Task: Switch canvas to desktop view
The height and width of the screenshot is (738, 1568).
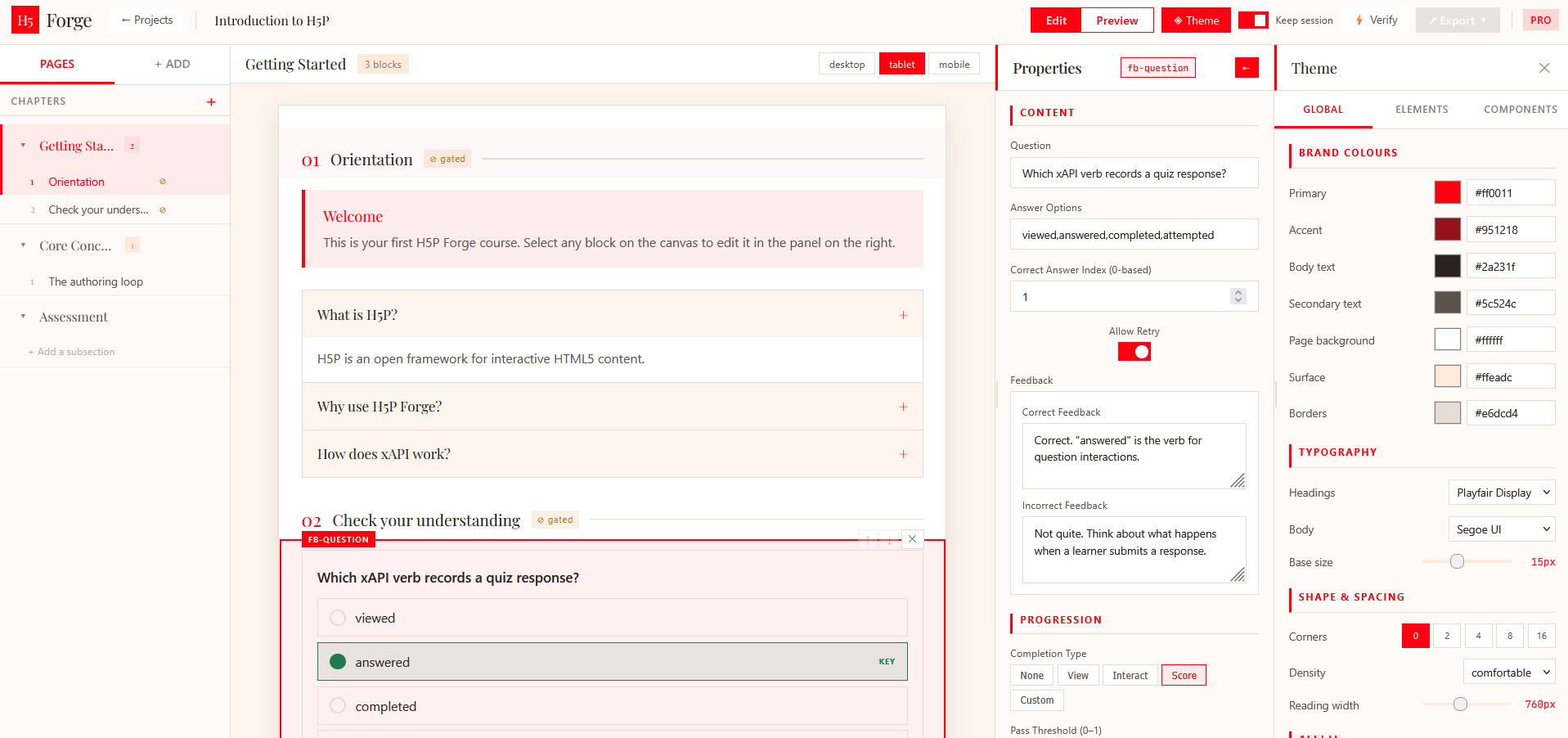Action: coord(847,65)
